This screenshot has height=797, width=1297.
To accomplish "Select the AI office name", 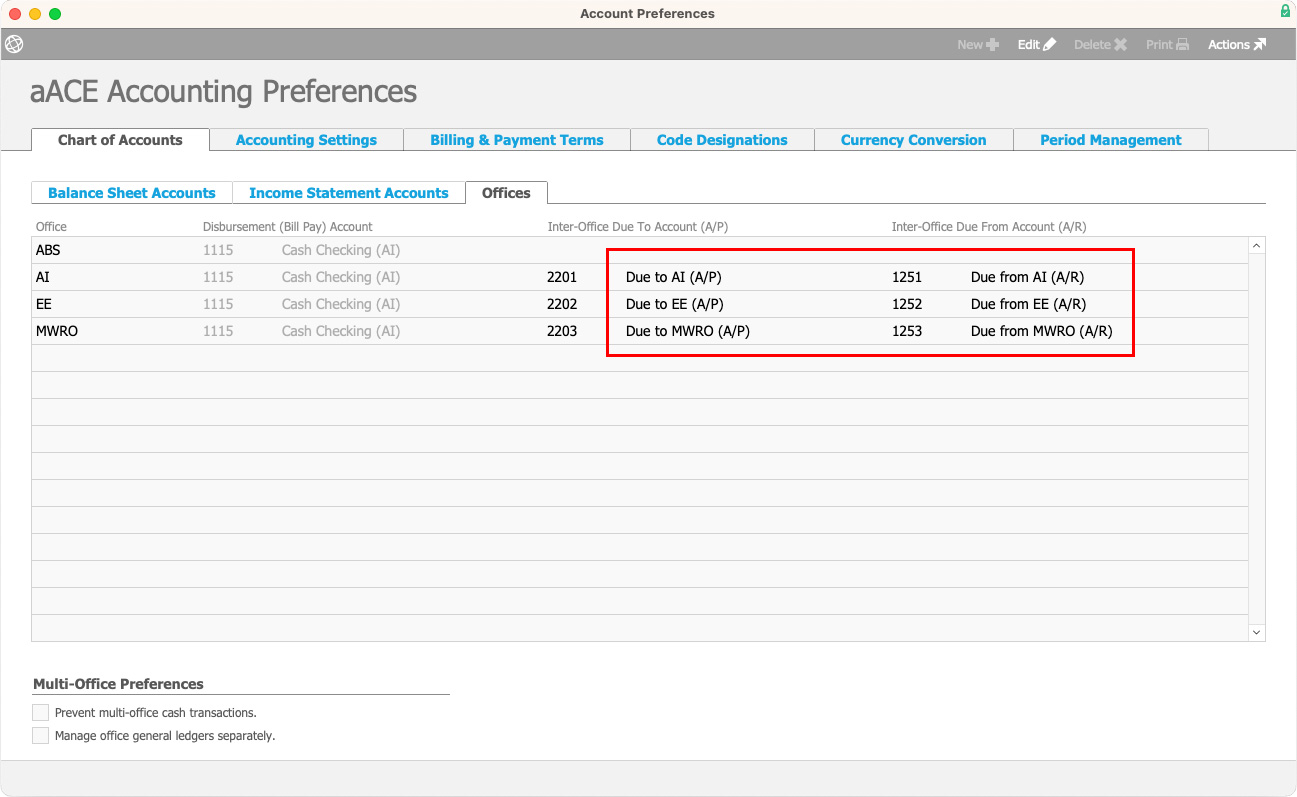I will point(43,277).
